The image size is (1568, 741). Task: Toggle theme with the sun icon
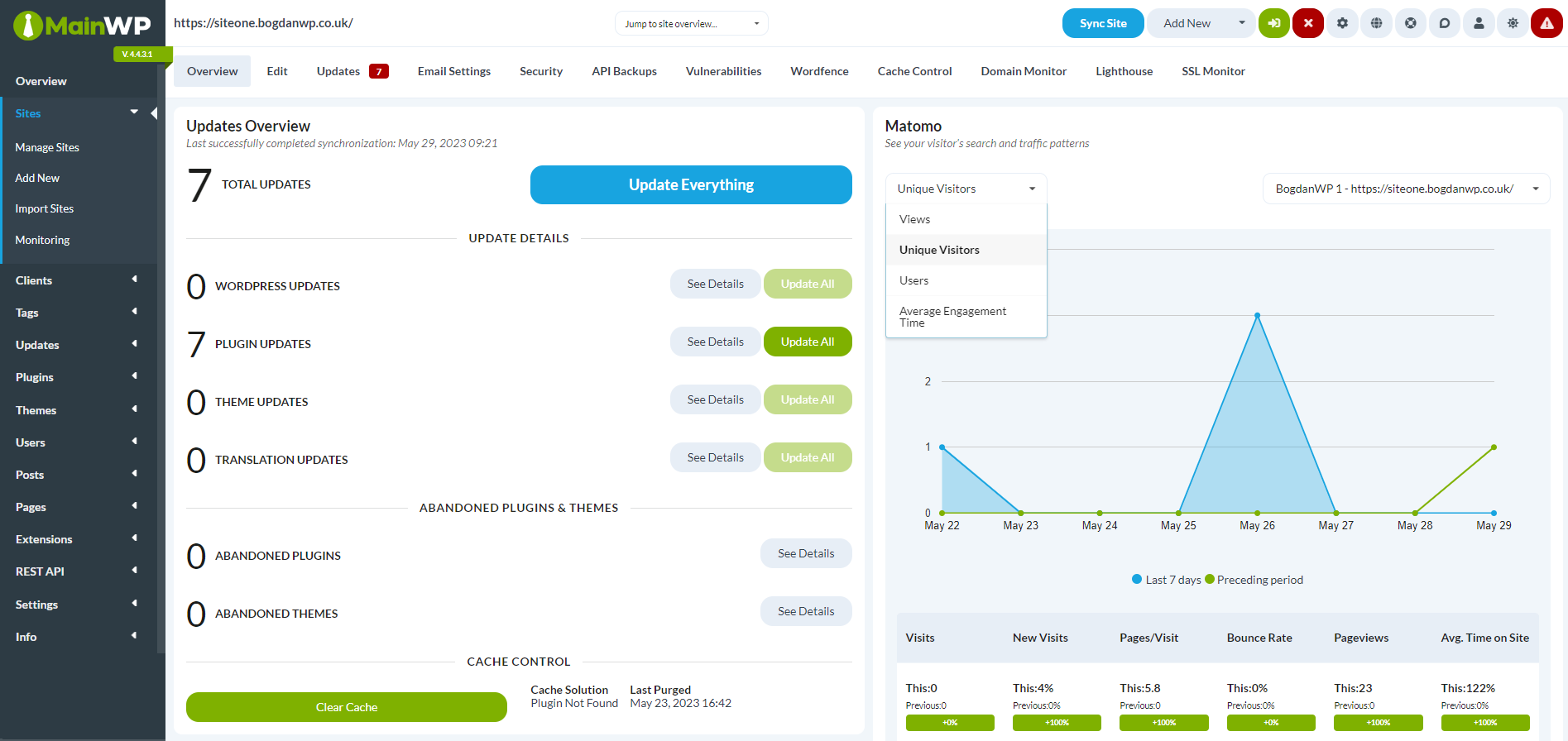(x=1513, y=23)
